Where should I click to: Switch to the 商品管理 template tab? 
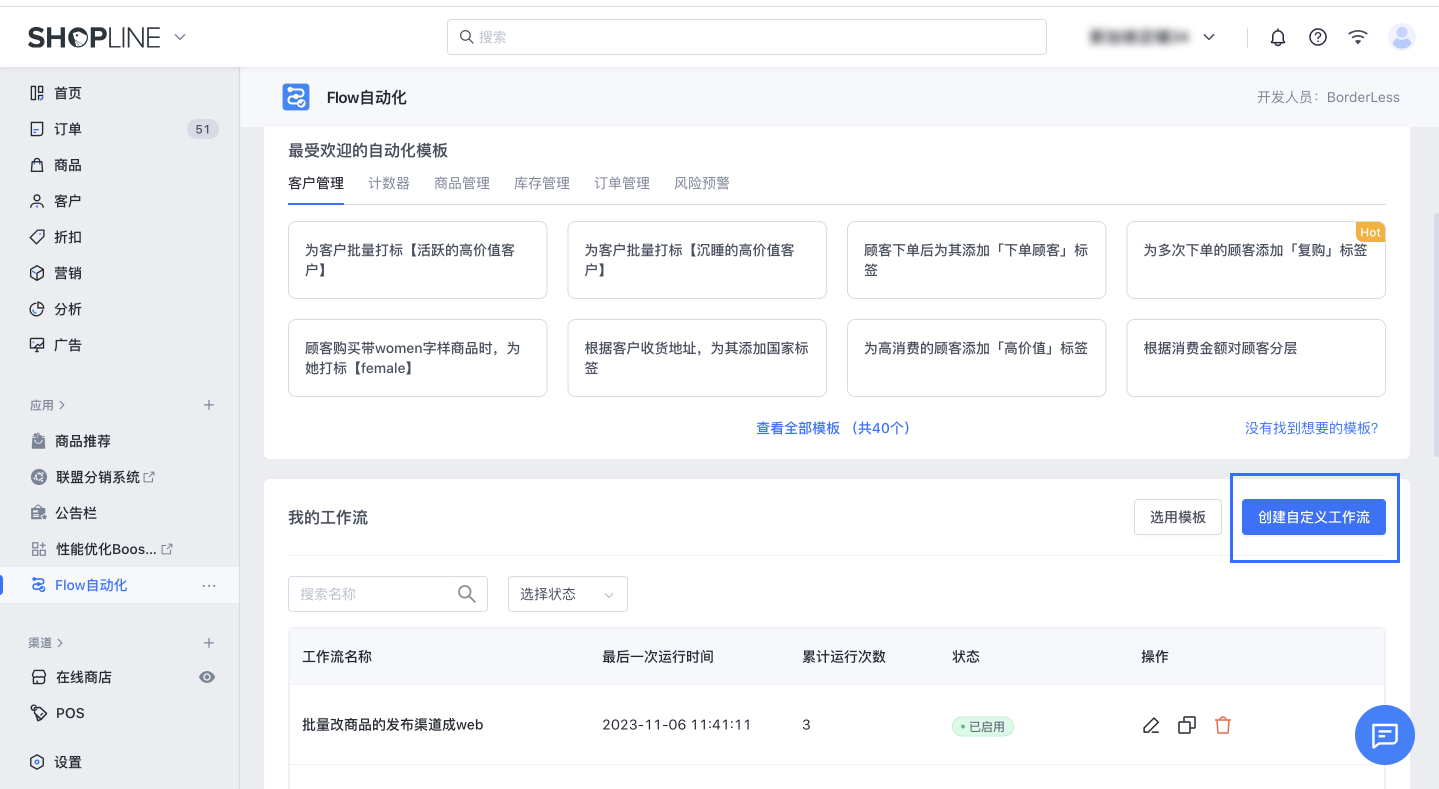tap(462, 183)
